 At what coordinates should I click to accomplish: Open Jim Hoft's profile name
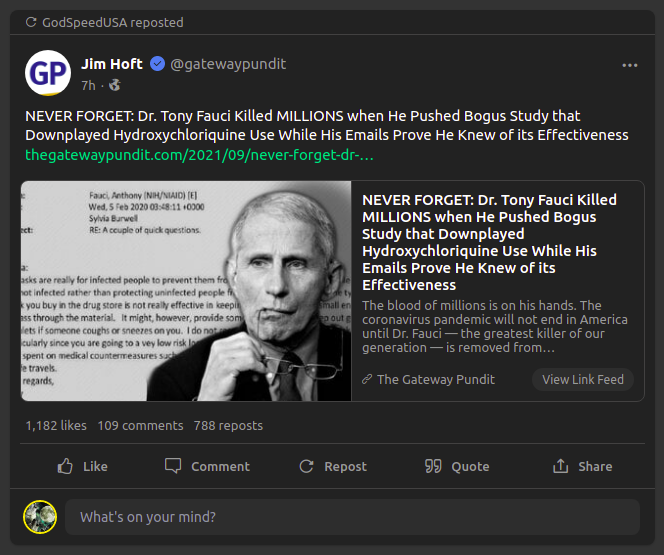coord(112,64)
